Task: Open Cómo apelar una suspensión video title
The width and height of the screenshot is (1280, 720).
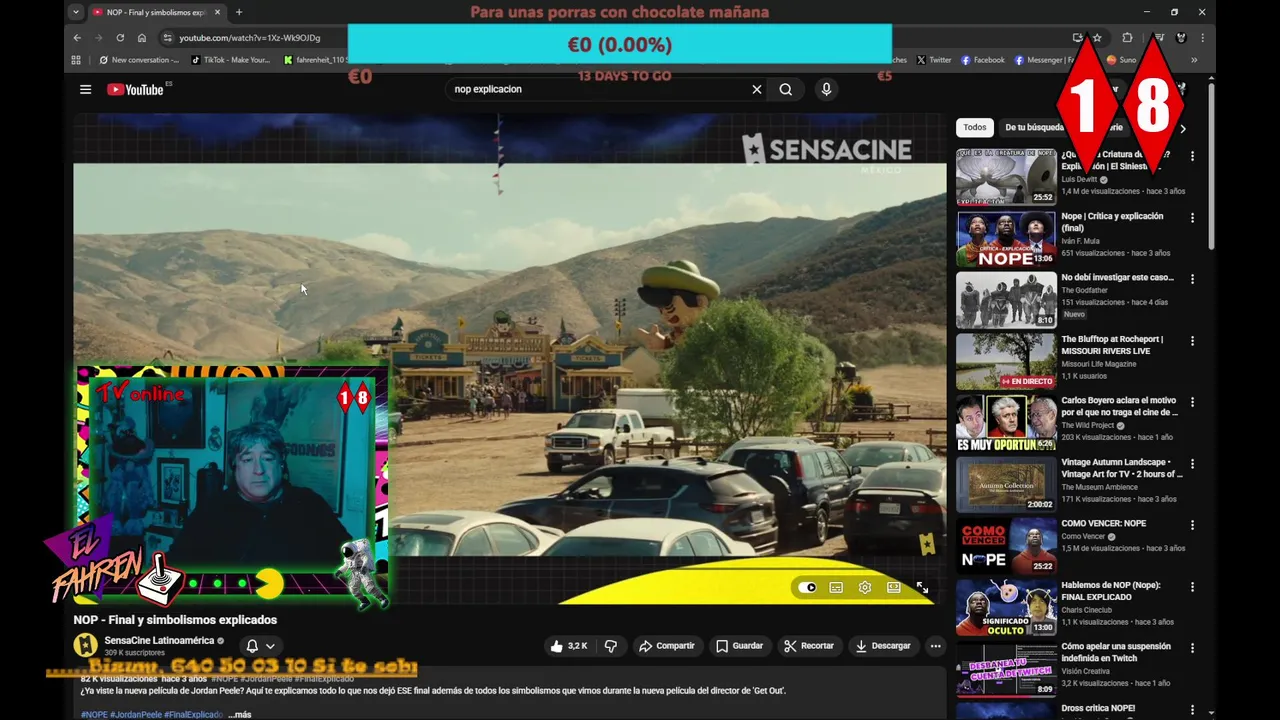Action: click(1116, 652)
